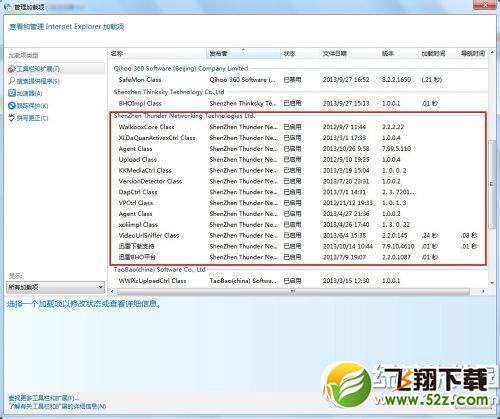This screenshot has height=419, width=500.
Task: Click load time .24 秒 of VideoUrlSniffer
Action: click(x=430, y=236)
